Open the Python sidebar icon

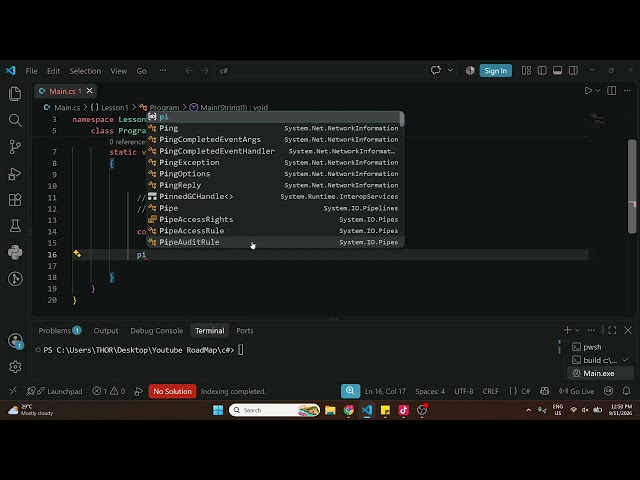pos(15,252)
